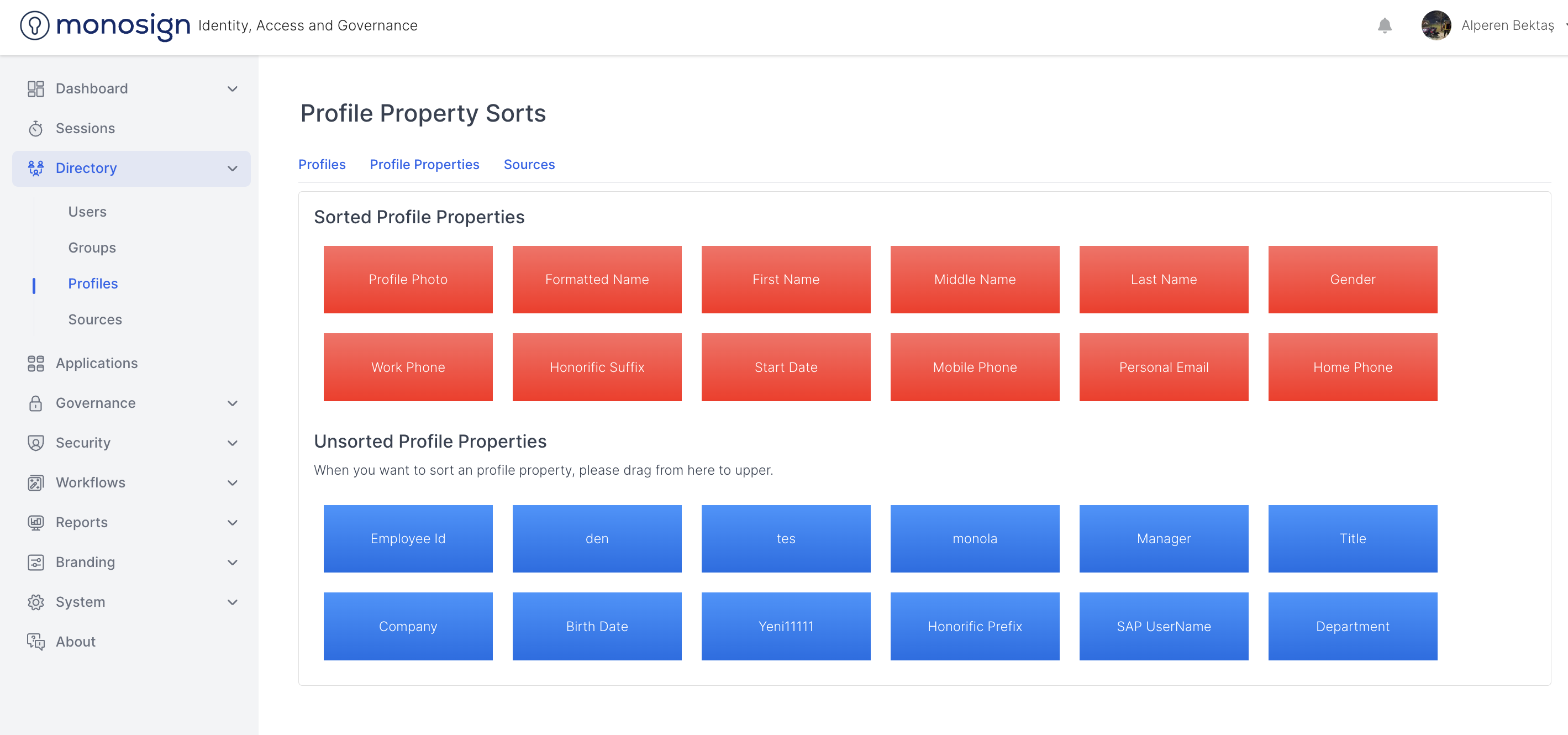
Task: Collapse the Directory menu chevron
Action: point(232,169)
